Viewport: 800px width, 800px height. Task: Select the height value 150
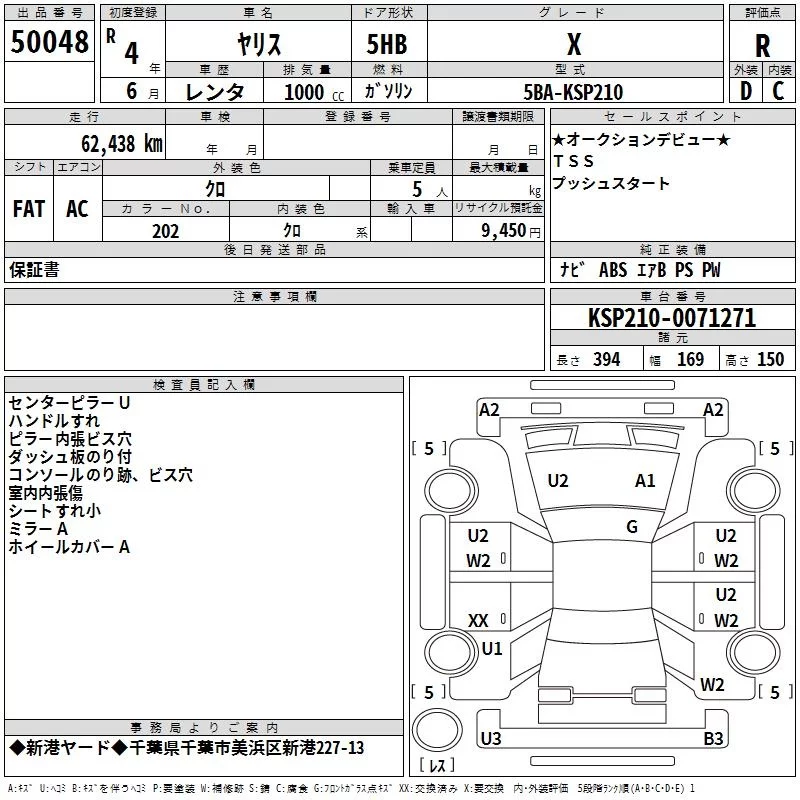[x=770, y=360]
